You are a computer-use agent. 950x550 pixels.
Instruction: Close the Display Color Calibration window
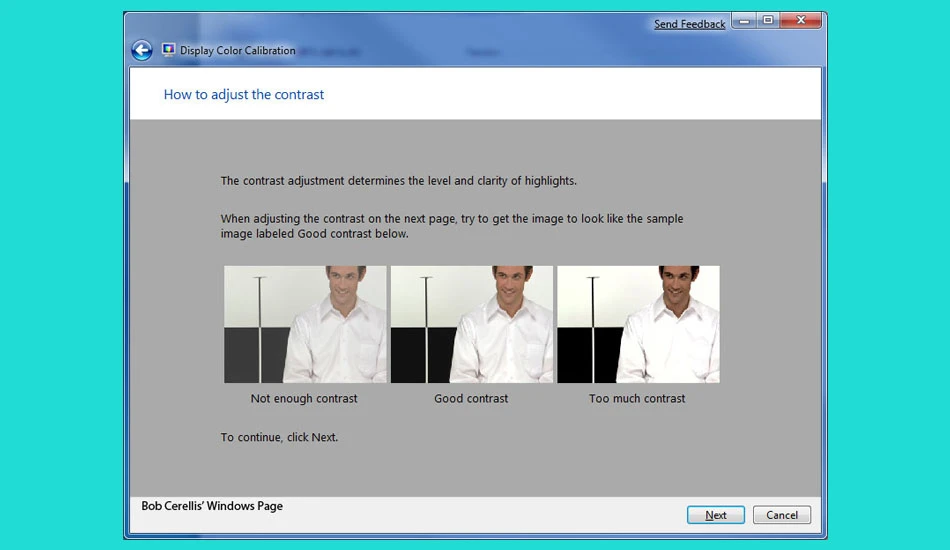(800, 21)
